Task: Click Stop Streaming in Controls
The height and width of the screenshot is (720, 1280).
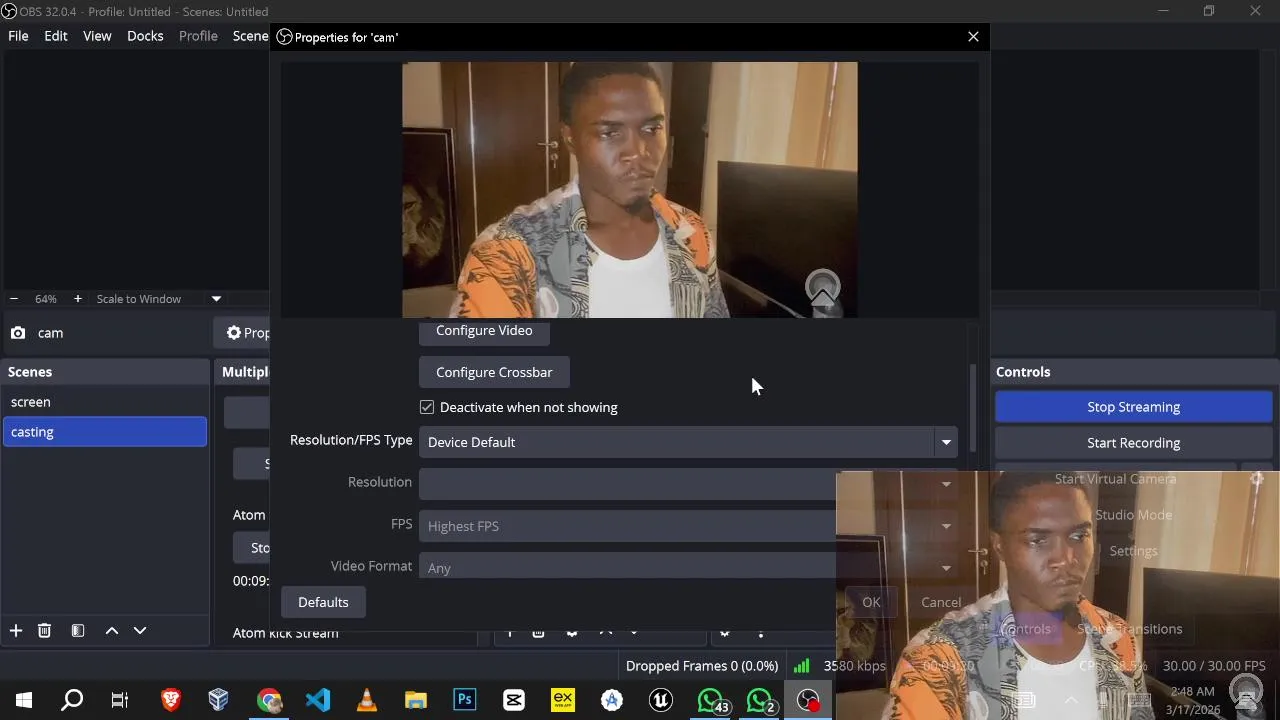Action: pos(1133,407)
